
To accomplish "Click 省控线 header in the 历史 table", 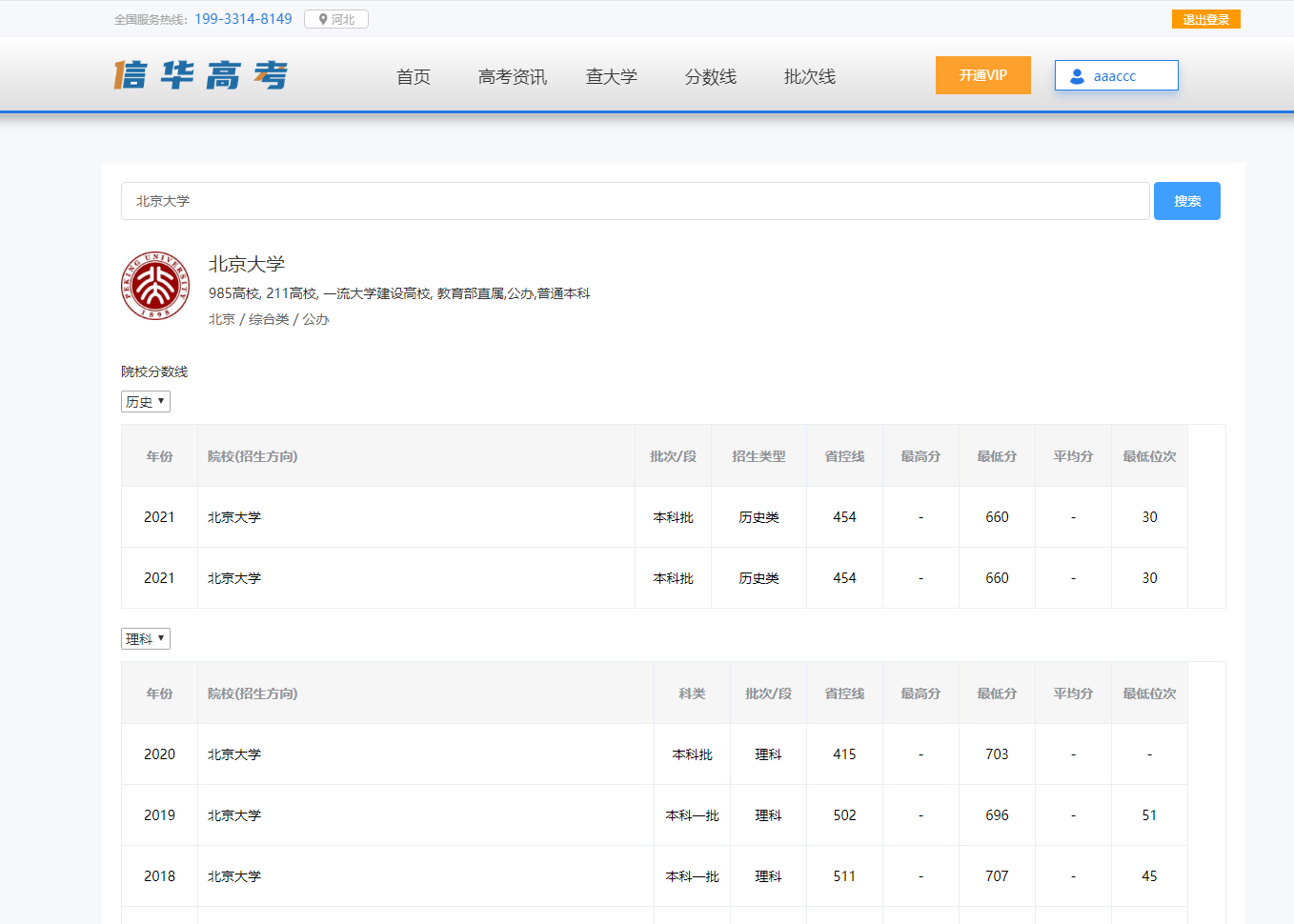I will pyautogui.click(x=844, y=456).
